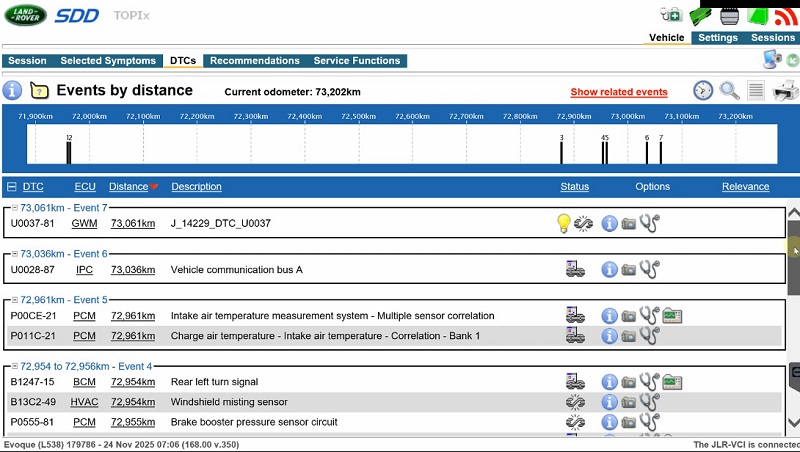Click stethoscope icon for U0028-87
The image size is (800, 452).
649,269
